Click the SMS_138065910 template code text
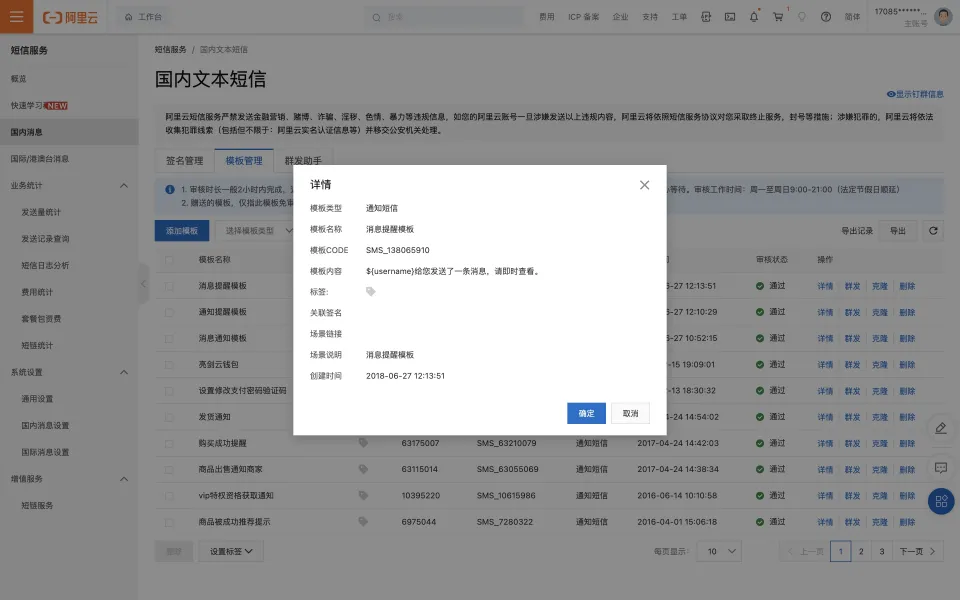960x600 pixels. (397, 250)
